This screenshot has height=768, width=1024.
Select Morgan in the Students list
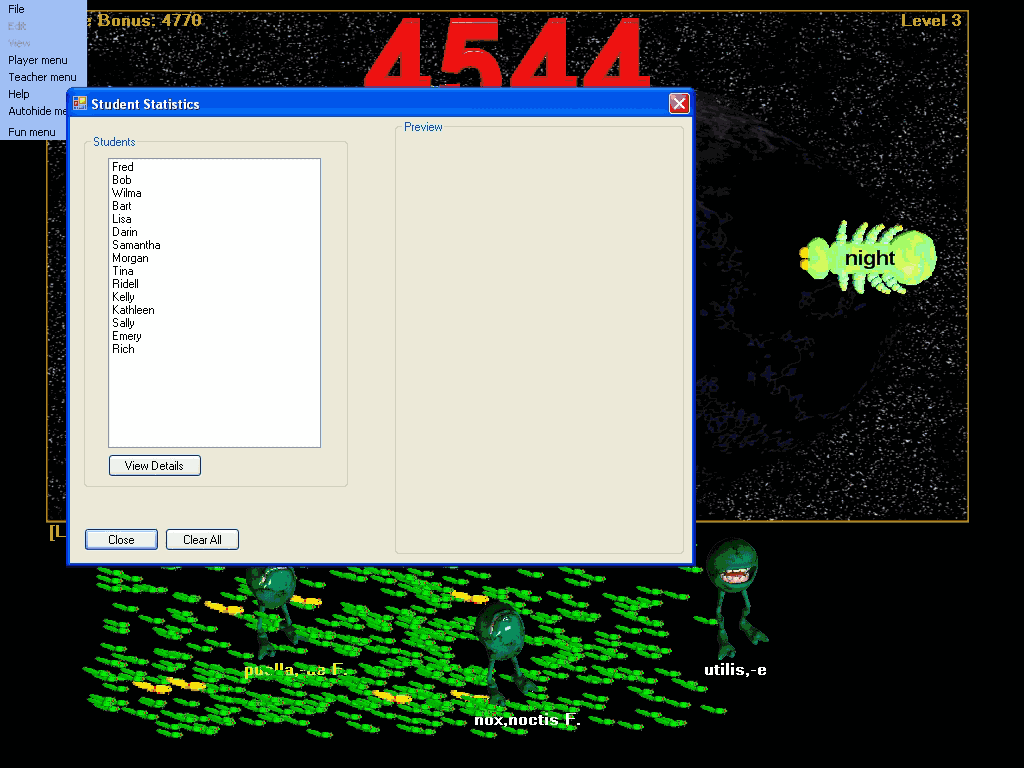pos(130,258)
